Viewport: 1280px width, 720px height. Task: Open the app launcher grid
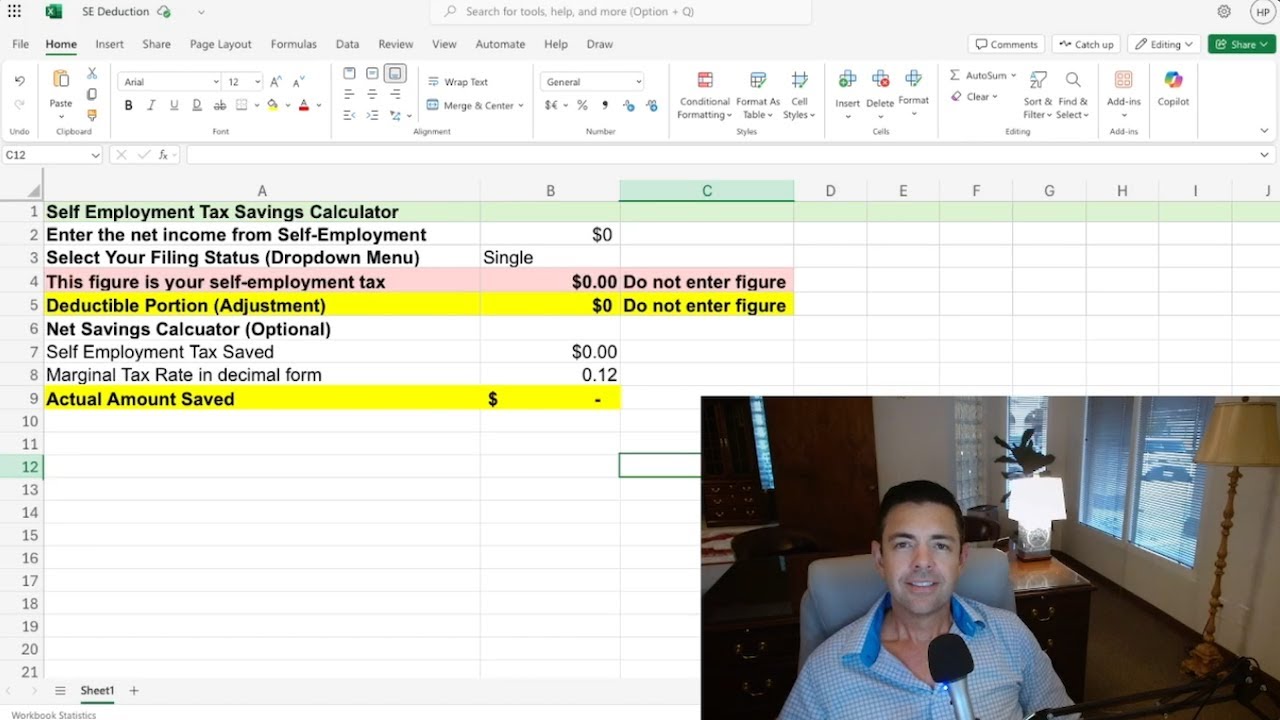click(14, 12)
